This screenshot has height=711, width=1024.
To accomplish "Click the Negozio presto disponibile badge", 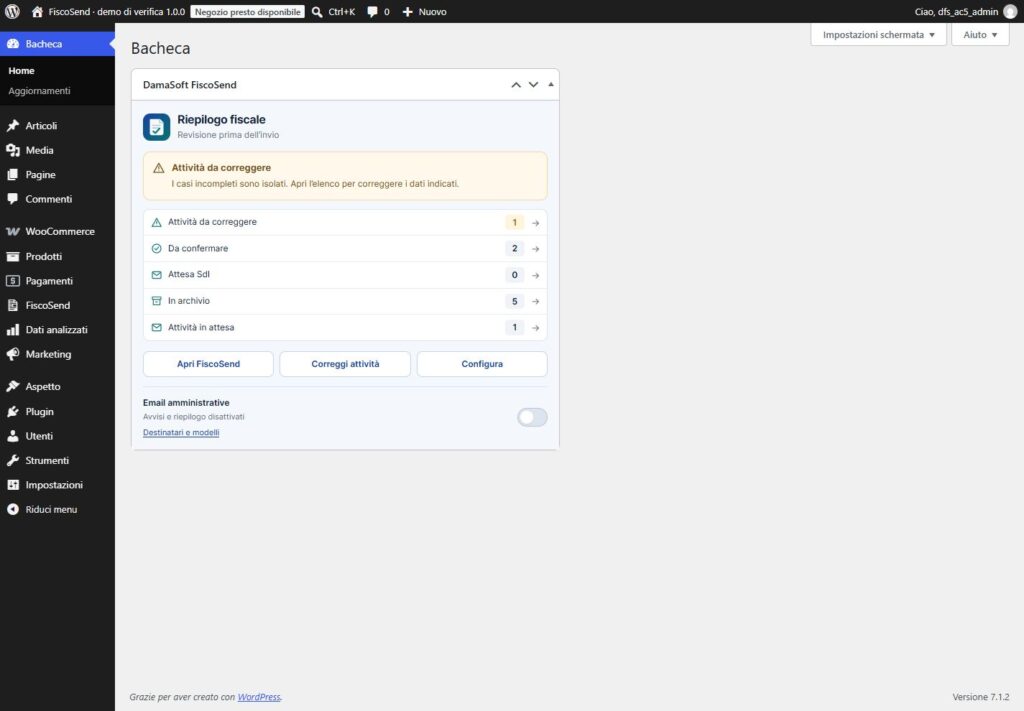I will [x=248, y=12].
